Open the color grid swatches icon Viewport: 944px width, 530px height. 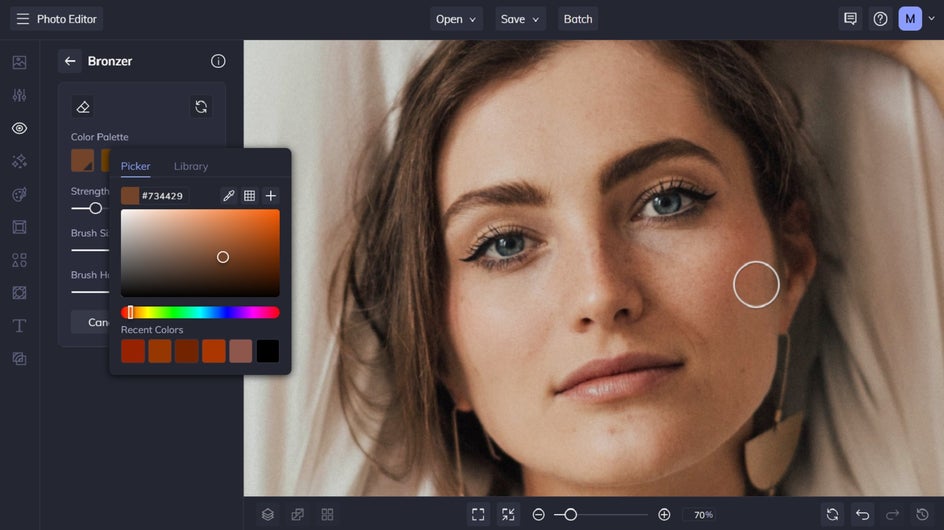(x=249, y=196)
